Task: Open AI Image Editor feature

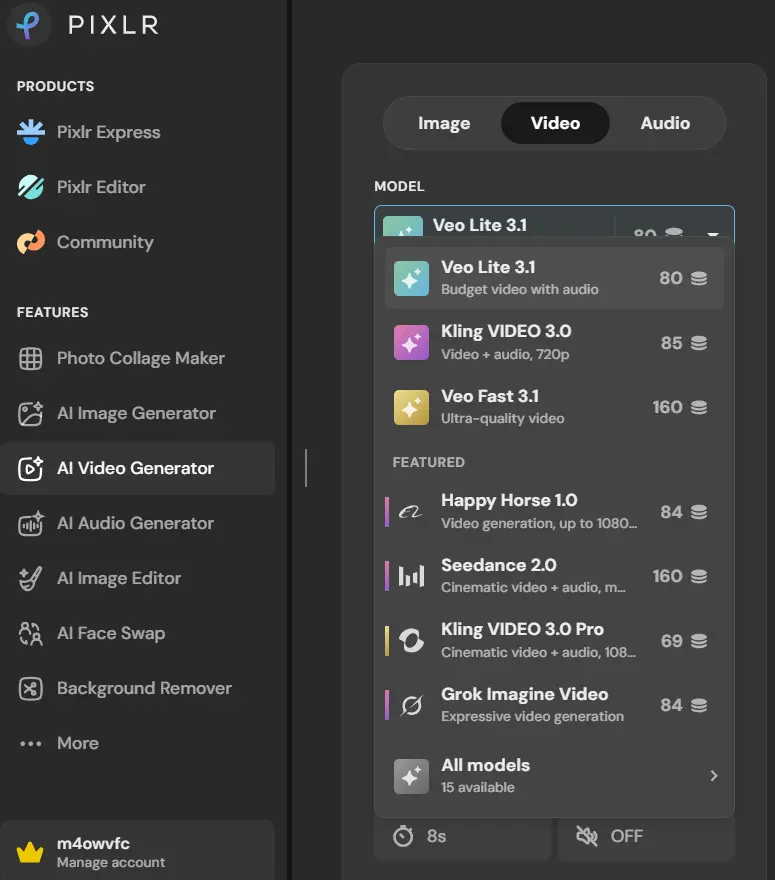Action: pos(137,578)
